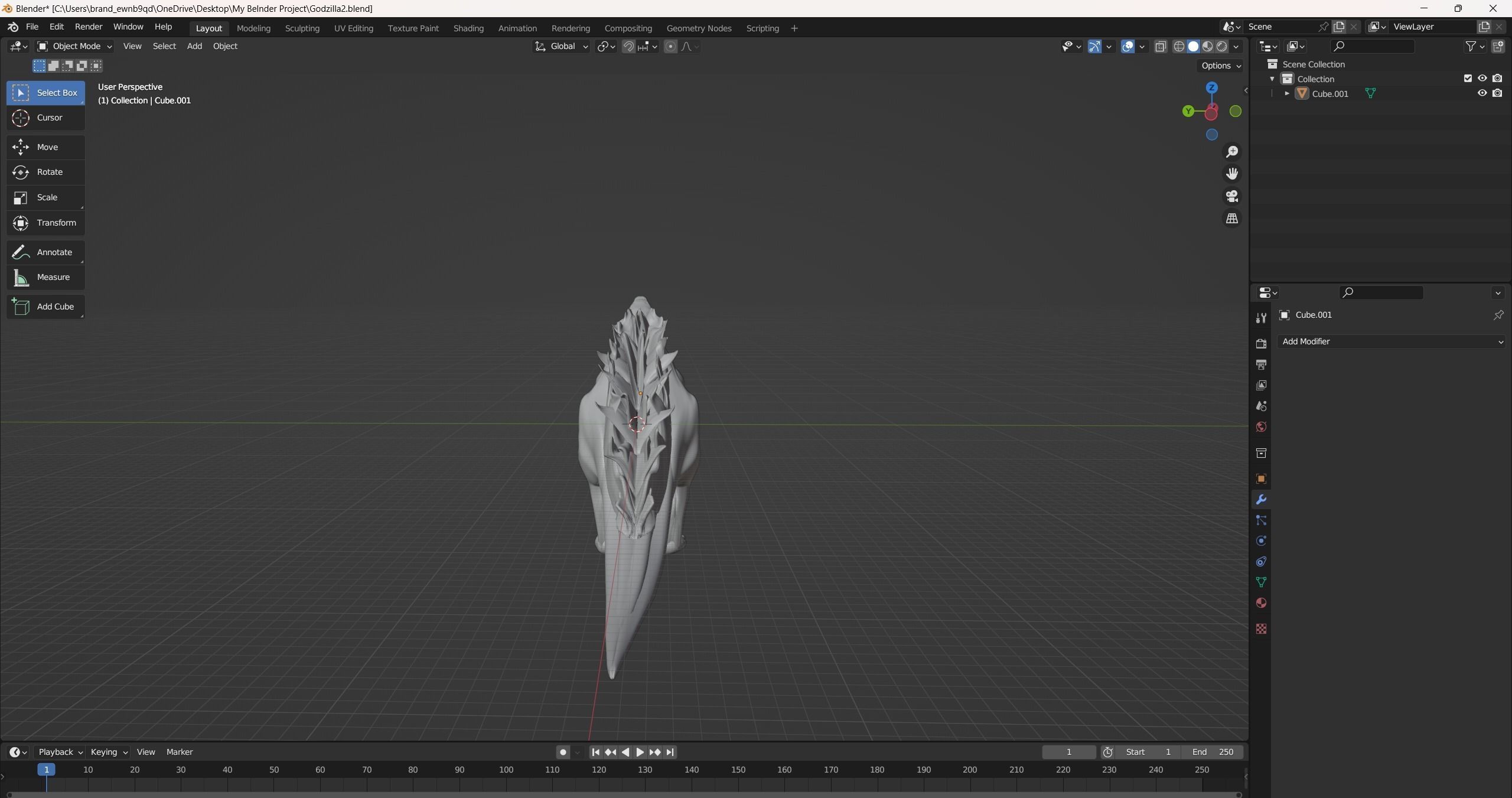Open the World properties tab
Image resolution: width=1512 pixels, height=798 pixels.
(x=1261, y=426)
